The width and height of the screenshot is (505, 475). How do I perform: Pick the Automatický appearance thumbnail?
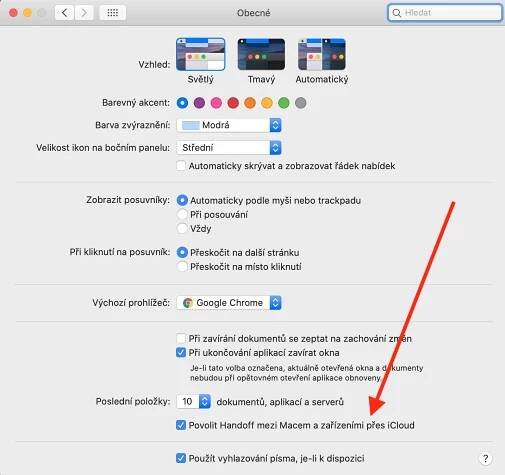click(x=322, y=54)
